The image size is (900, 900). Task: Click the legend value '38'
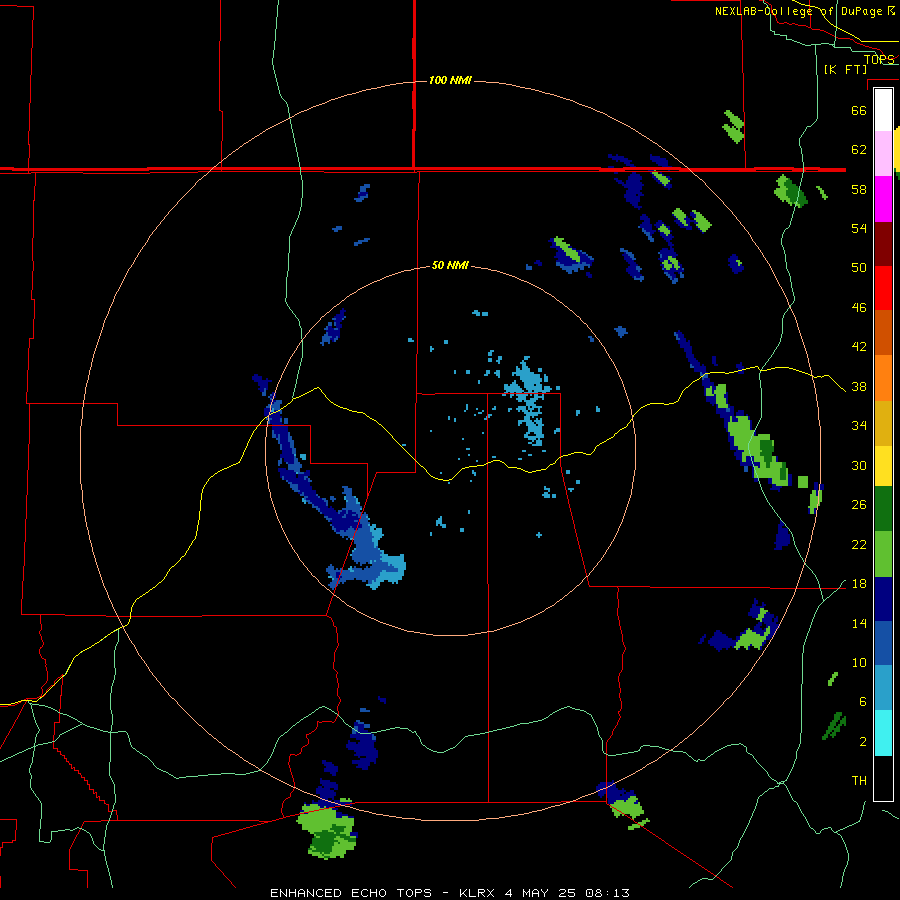tap(859, 386)
